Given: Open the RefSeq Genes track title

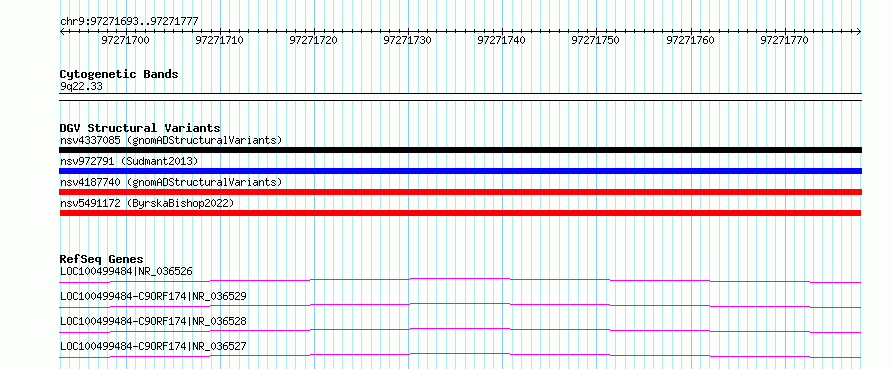Looking at the screenshot, I should pyautogui.click(x=102, y=259).
